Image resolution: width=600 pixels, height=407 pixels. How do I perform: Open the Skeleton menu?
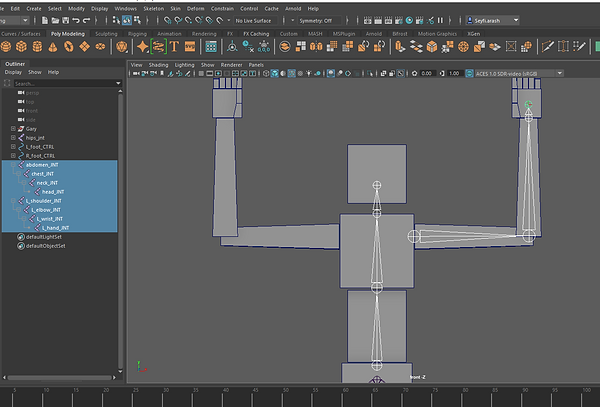pyautogui.click(x=153, y=8)
